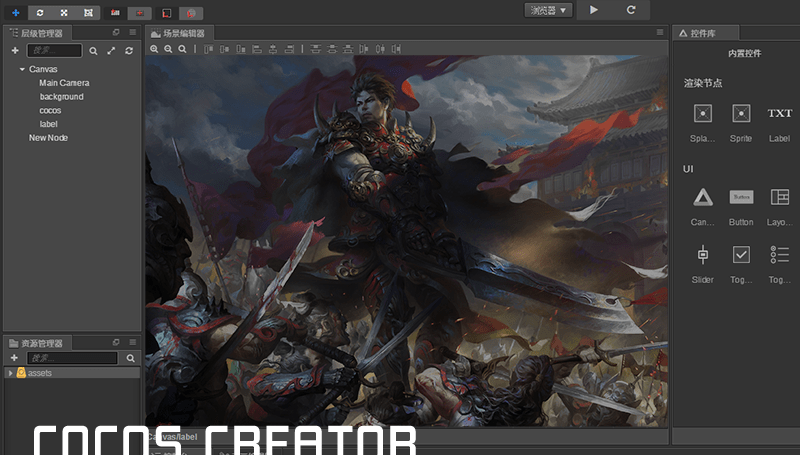Open the hierarchy panel menu
Screen dimensions: 800x455
(133, 32)
